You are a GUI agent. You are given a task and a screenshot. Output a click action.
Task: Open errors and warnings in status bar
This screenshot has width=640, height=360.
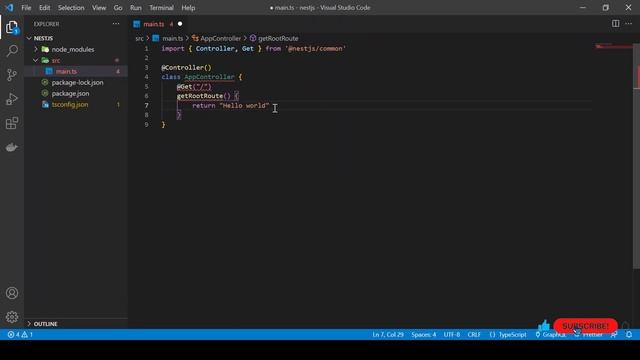[x=20, y=334]
